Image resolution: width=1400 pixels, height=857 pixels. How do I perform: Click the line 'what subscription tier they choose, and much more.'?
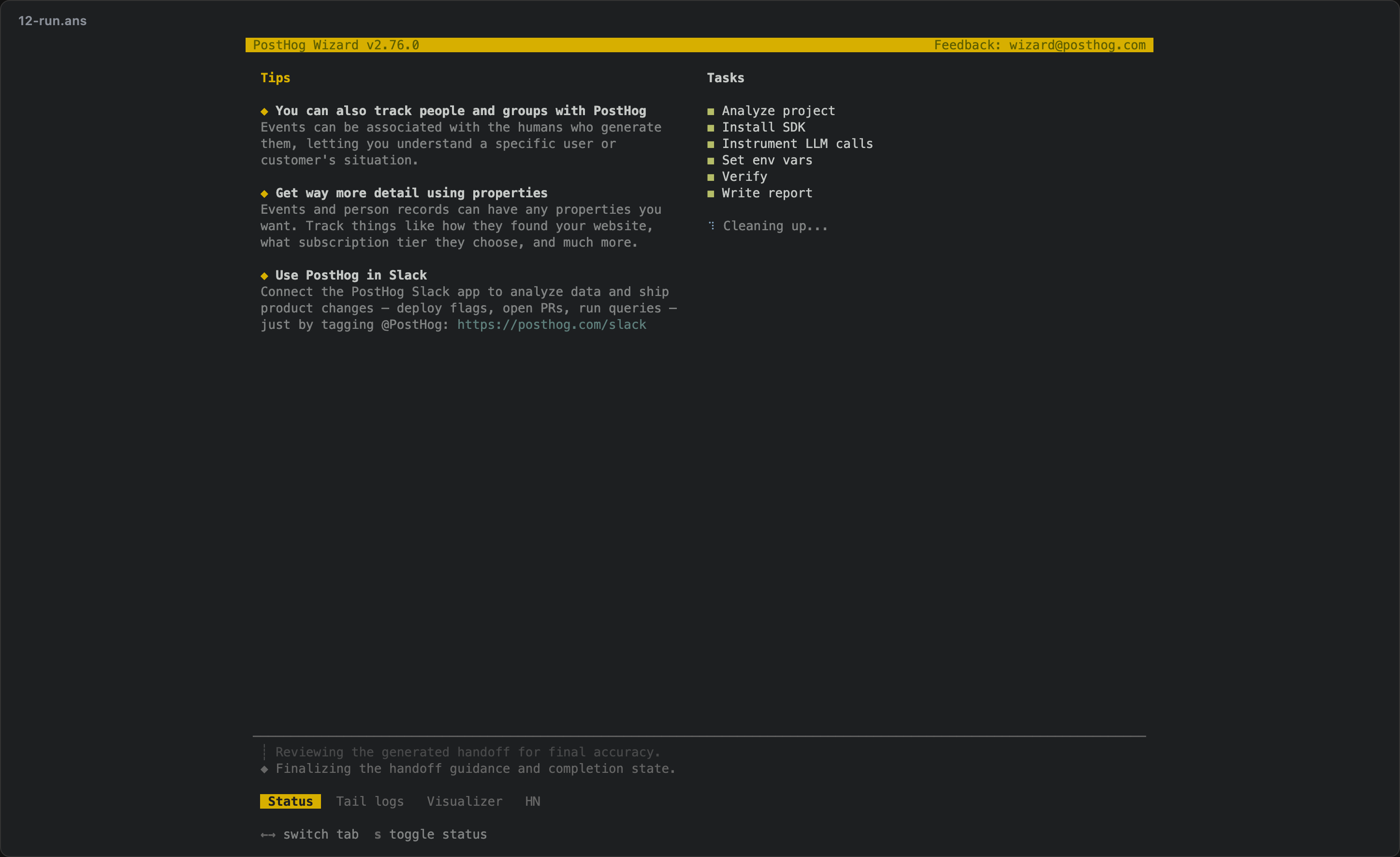[x=450, y=243]
